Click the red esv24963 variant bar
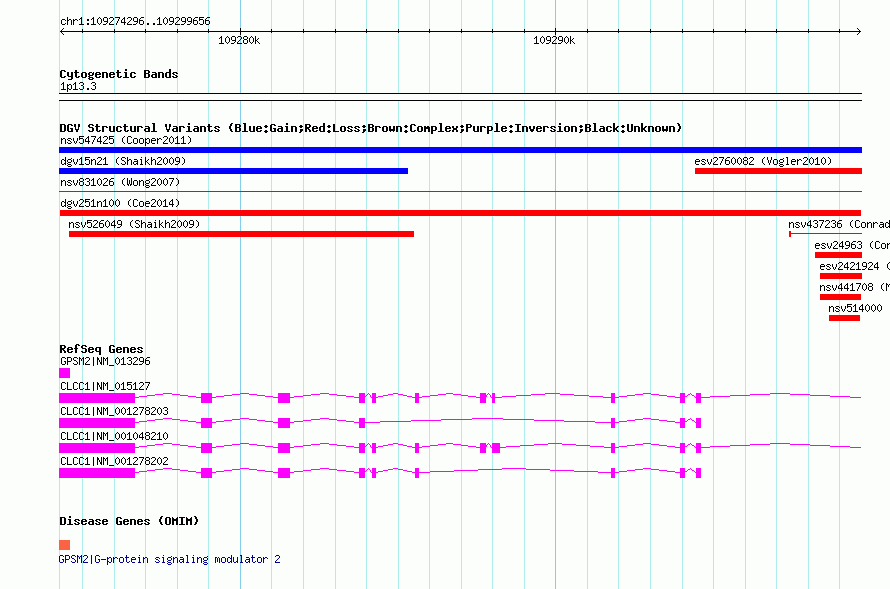The image size is (890, 589). (x=838, y=255)
